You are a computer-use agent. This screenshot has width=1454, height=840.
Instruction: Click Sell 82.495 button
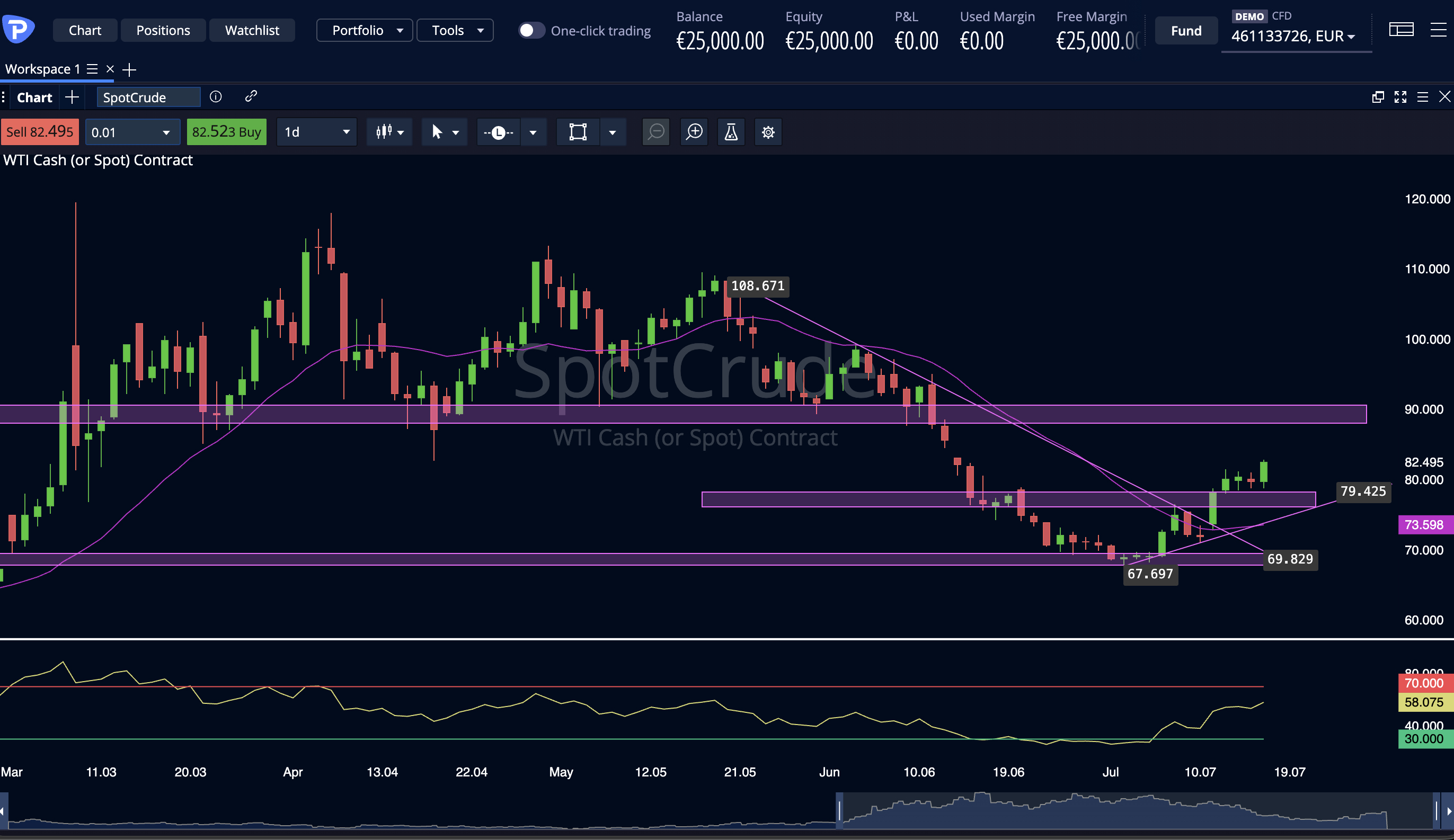[x=40, y=132]
